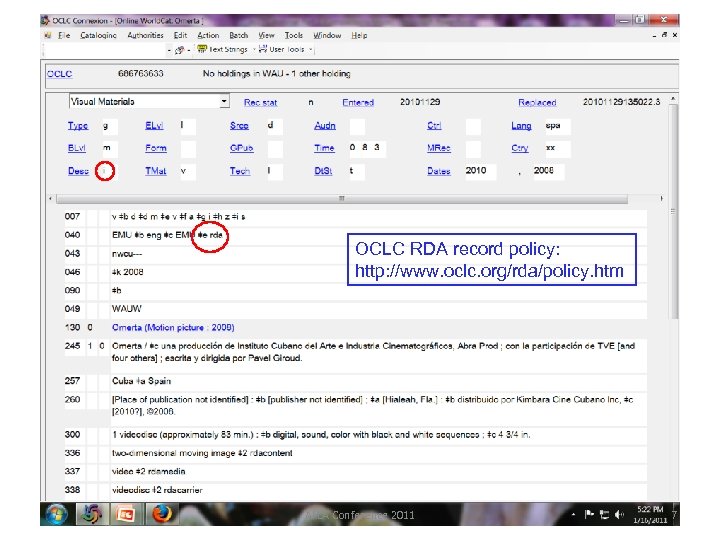Click the volume speaker tray icon
This screenshot has width=720, height=540.
tap(619, 515)
